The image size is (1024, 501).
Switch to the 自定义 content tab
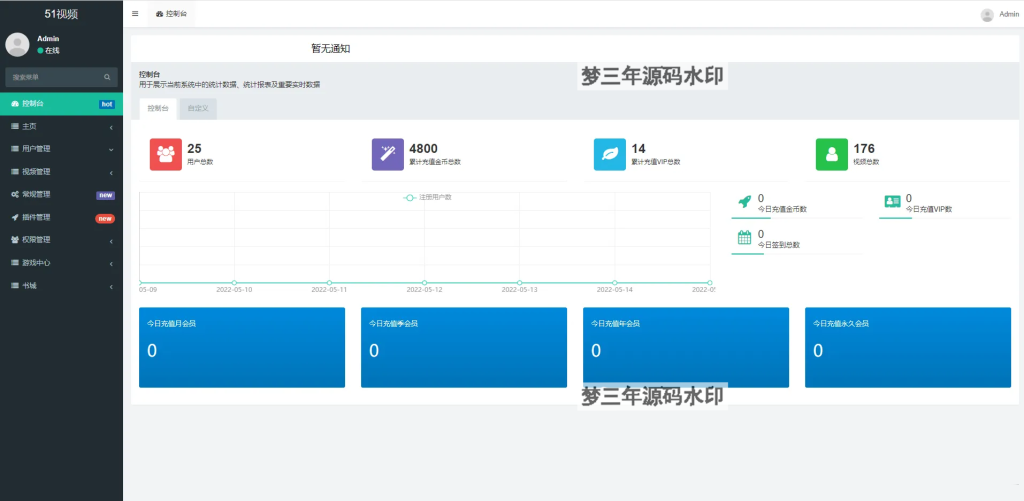point(198,109)
